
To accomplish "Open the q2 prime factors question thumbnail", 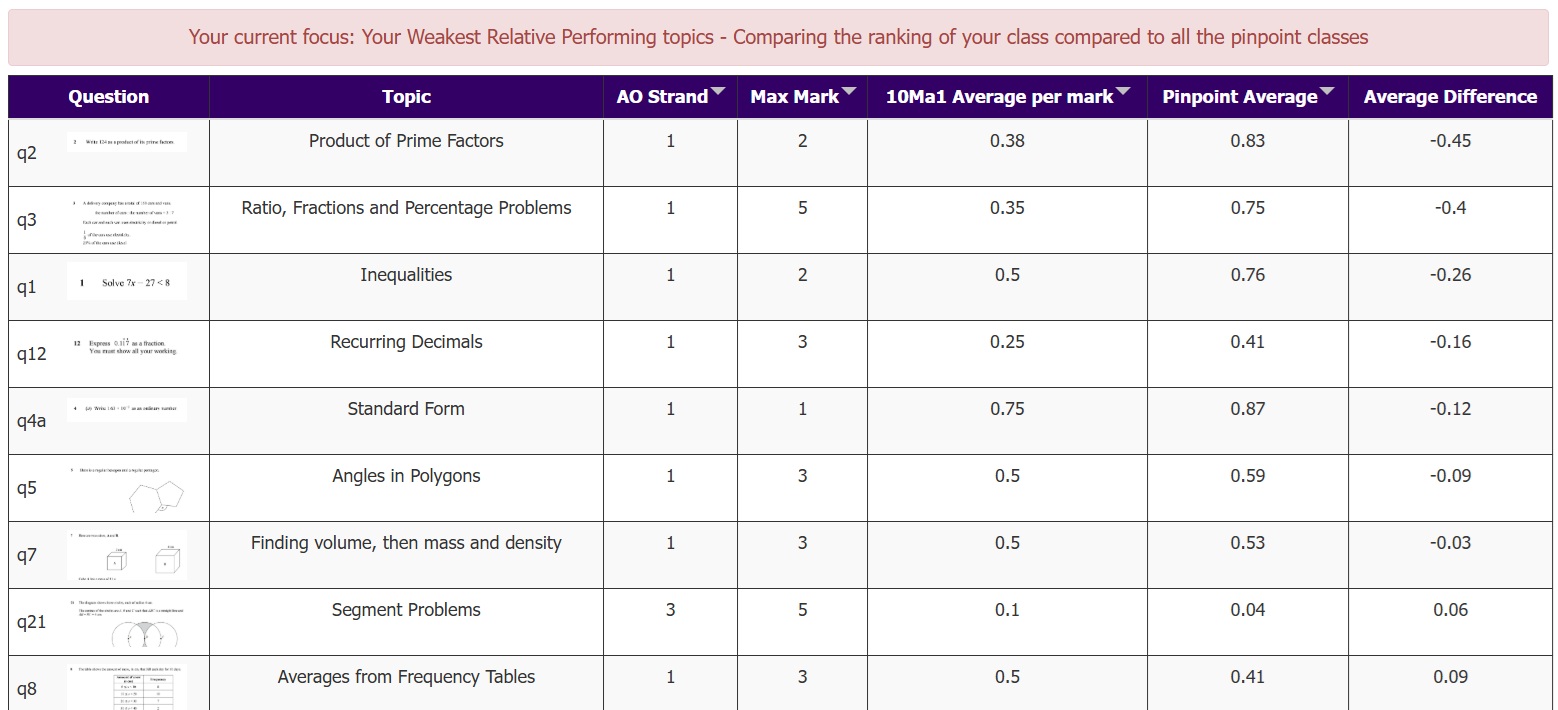I will click(126, 143).
